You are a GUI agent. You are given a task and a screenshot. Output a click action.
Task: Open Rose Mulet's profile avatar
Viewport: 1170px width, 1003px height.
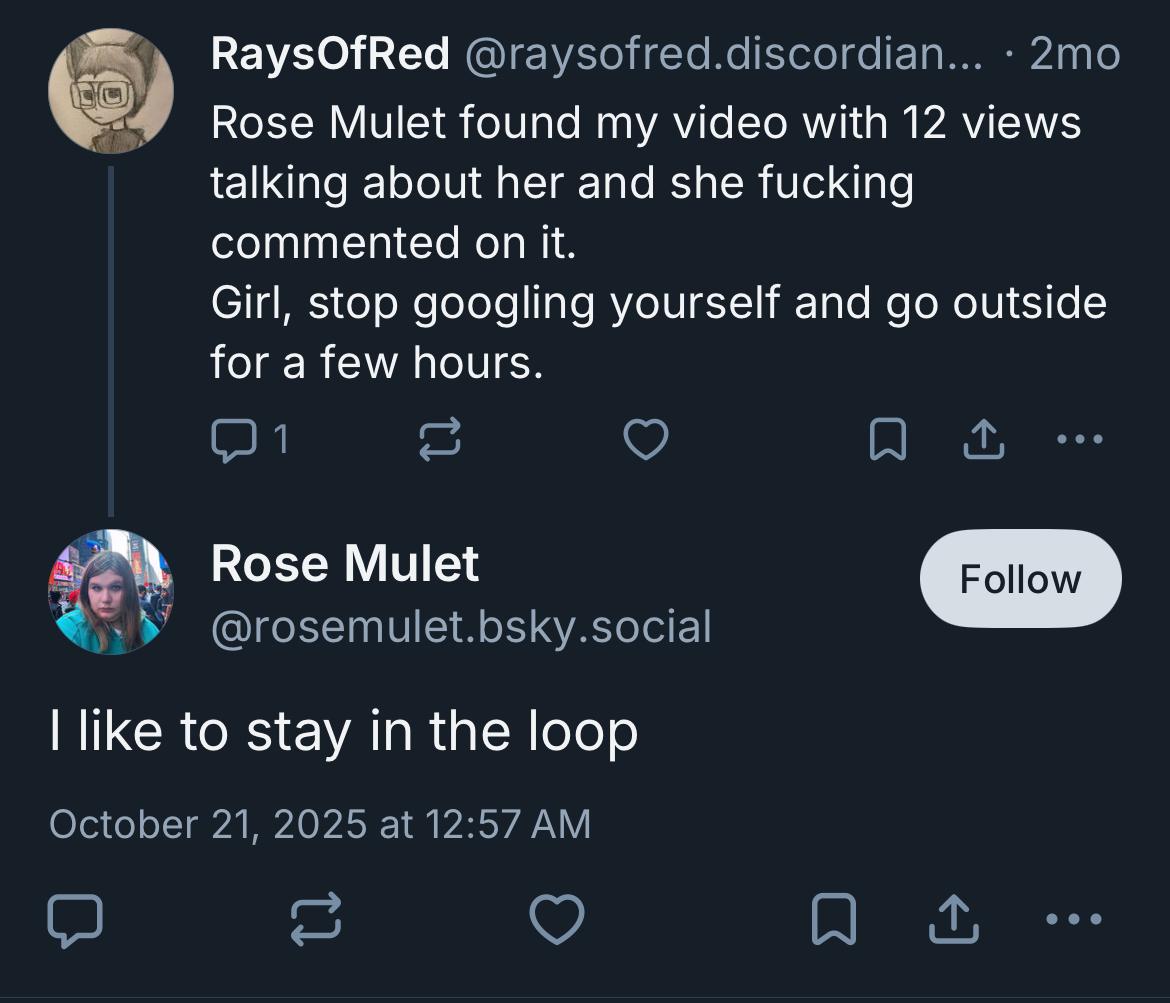[x=110, y=592]
